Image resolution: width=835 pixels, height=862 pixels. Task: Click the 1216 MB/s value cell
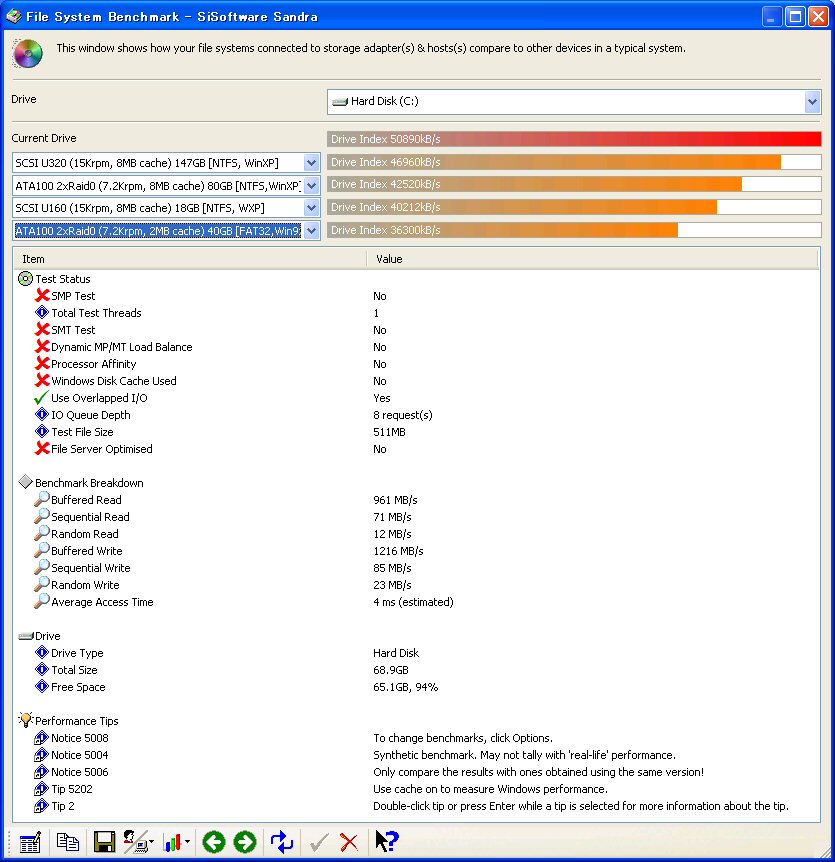(x=399, y=551)
